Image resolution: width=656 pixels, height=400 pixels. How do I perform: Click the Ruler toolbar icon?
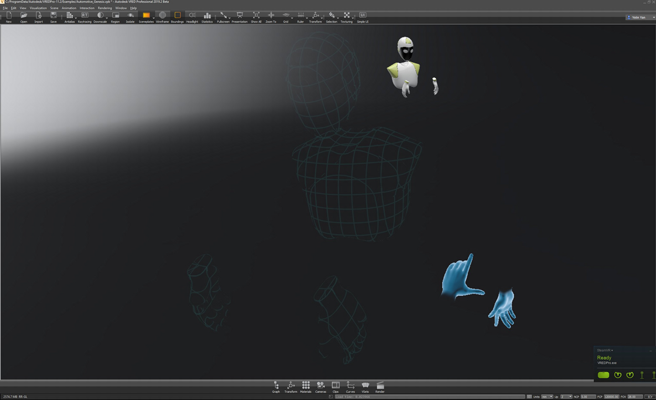tap(300, 17)
